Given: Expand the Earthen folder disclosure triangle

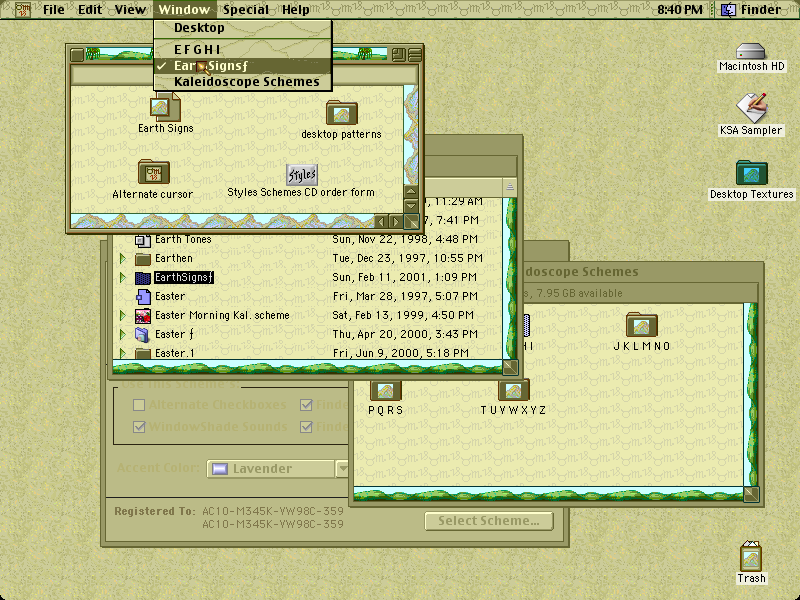Looking at the screenshot, I should pos(122,259).
